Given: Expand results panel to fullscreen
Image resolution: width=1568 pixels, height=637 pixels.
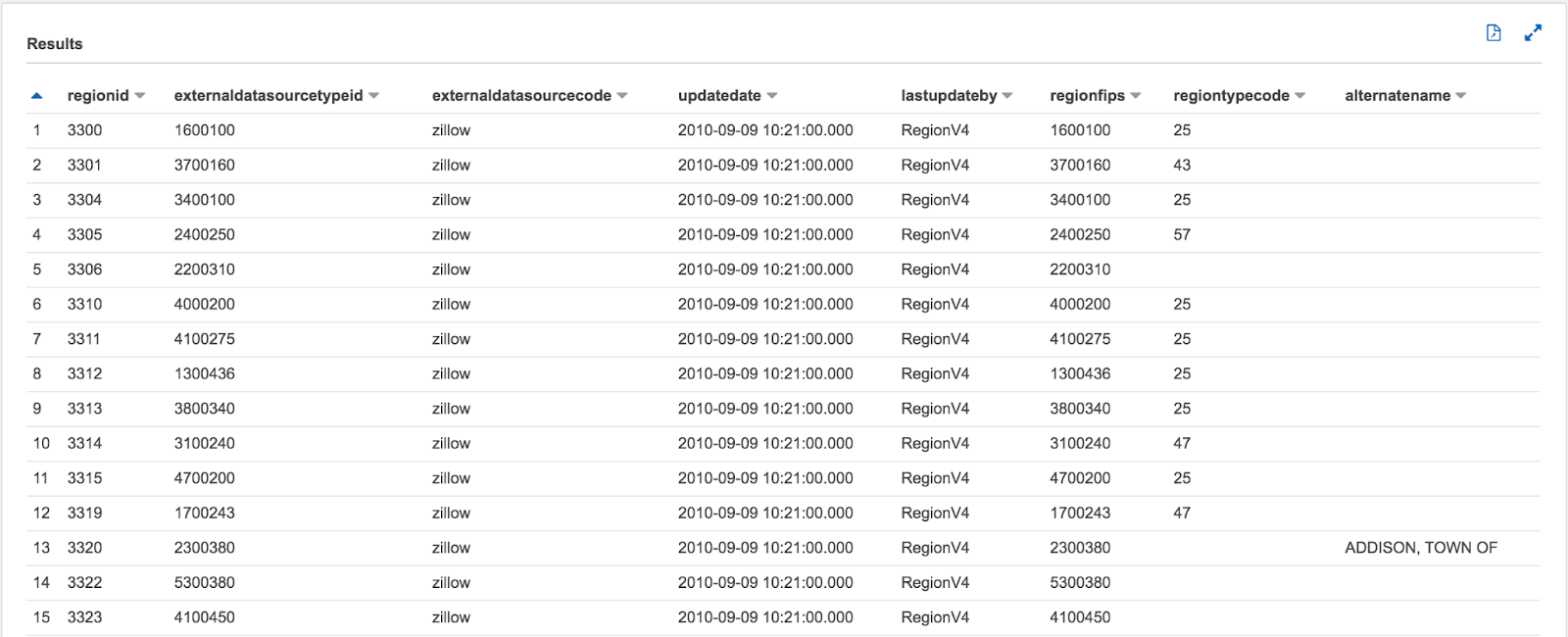Looking at the screenshot, I should click(x=1533, y=33).
